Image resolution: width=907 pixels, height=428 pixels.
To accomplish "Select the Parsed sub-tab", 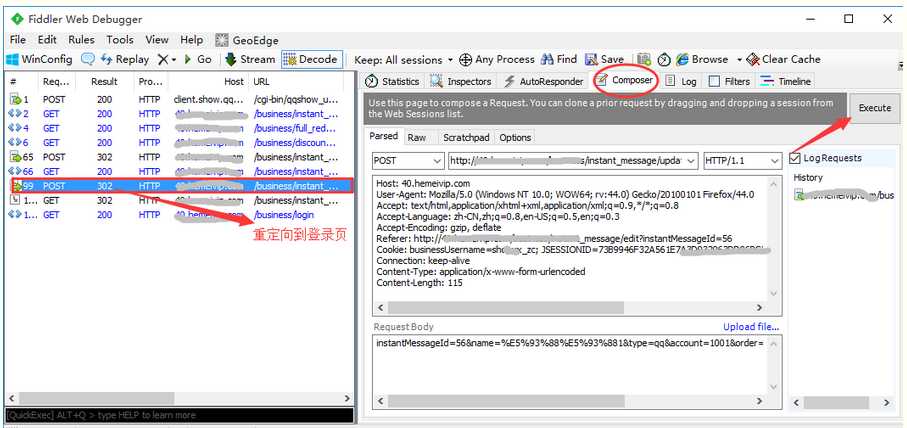I will (384, 136).
